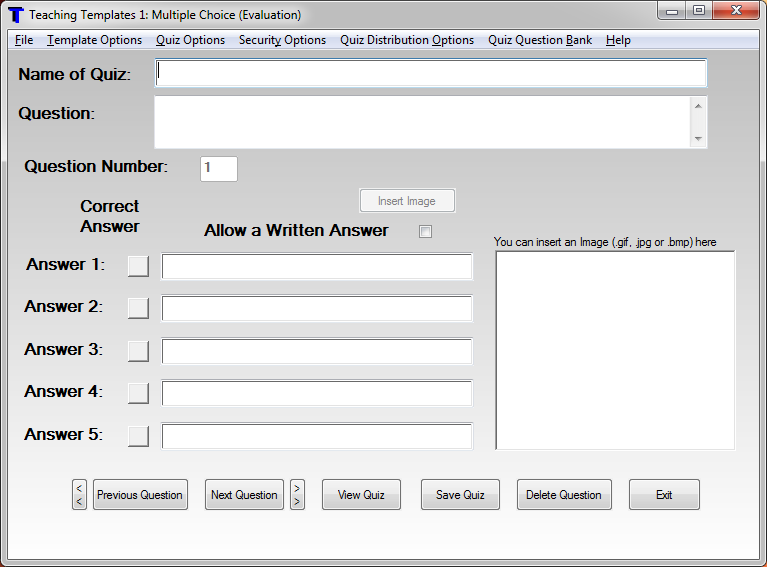
Task: Enable Allow a Written Answer checkbox
Action: point(426,231)
